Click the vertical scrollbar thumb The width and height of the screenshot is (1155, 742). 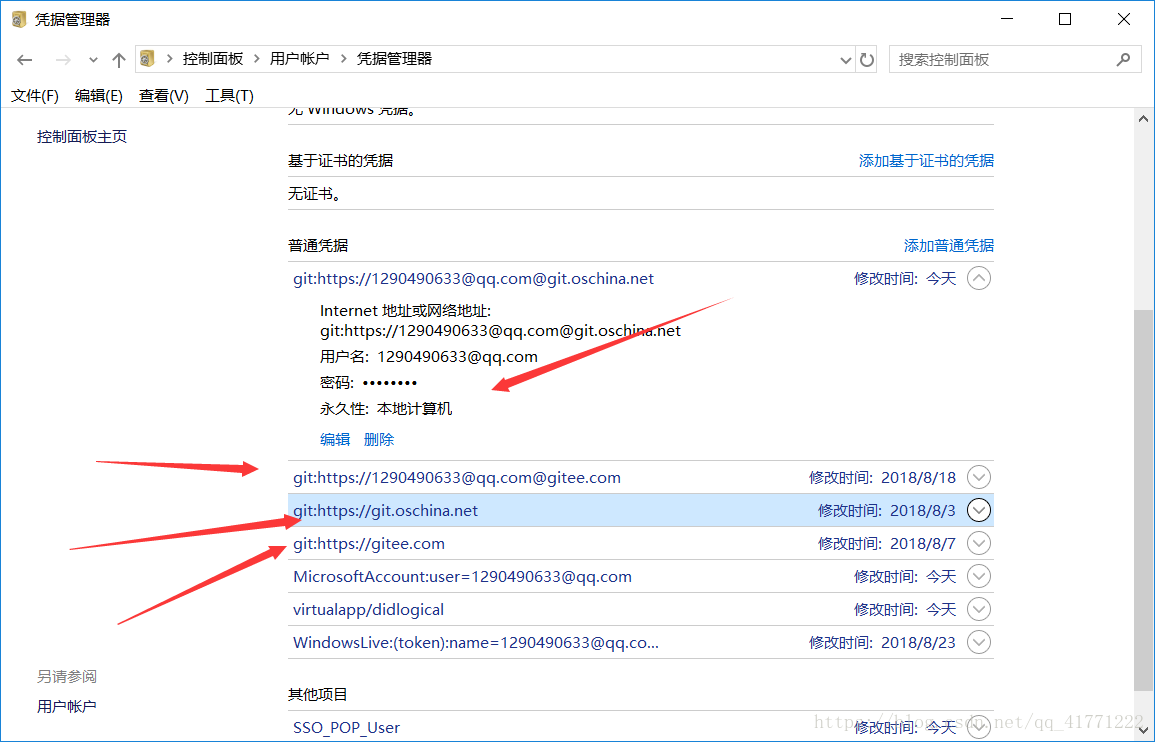click(x=1142, y=501)
